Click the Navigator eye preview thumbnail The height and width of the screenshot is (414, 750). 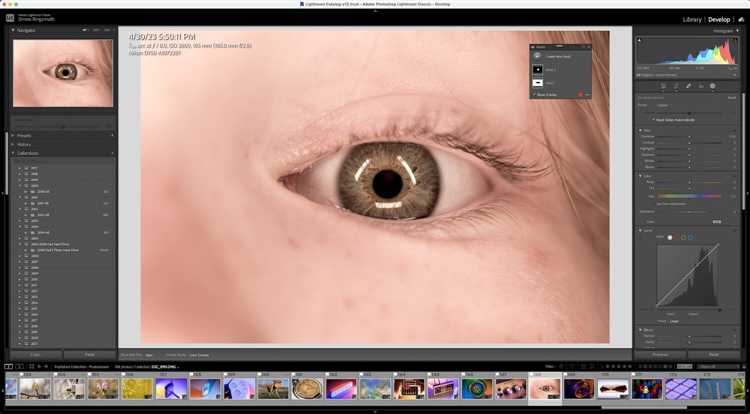(63, 73)
